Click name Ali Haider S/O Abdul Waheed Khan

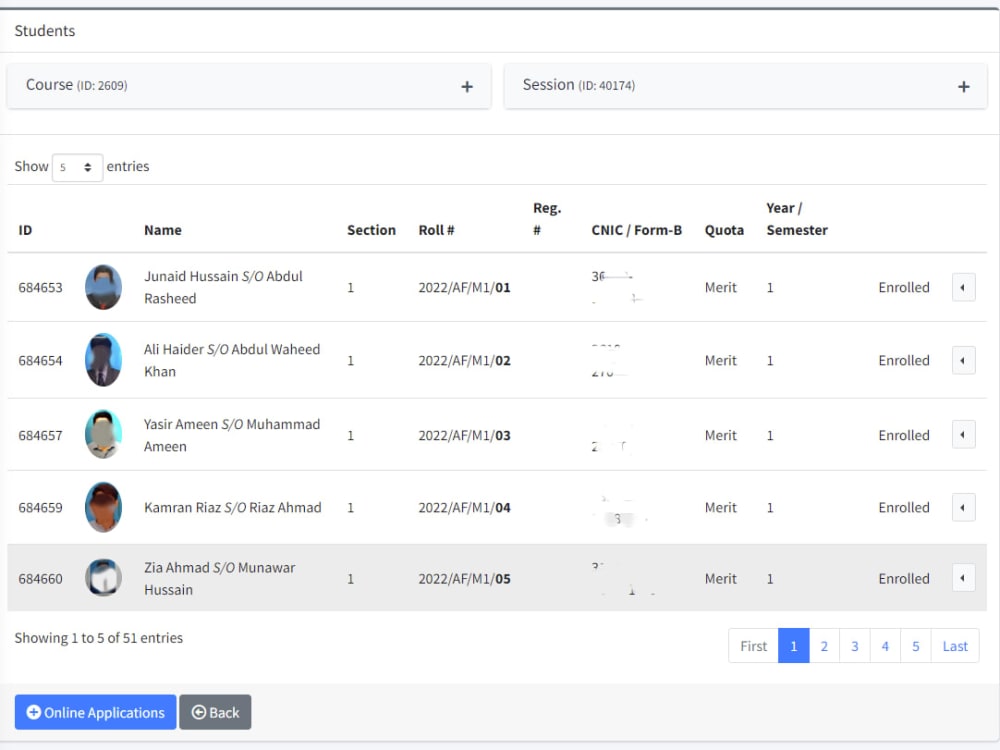coord(232,360)
